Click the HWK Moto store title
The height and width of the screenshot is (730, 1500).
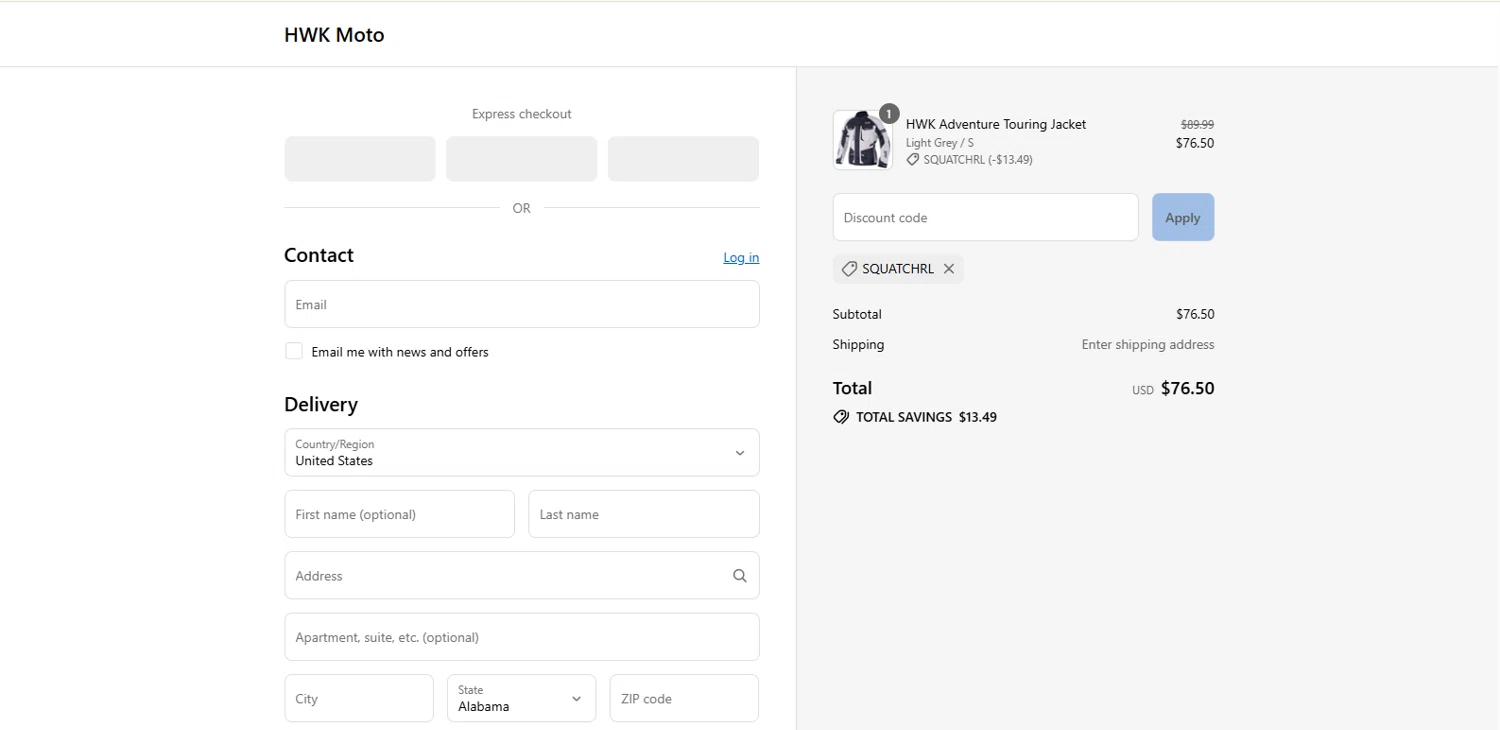pyautogui.click(x=334, y=35)
